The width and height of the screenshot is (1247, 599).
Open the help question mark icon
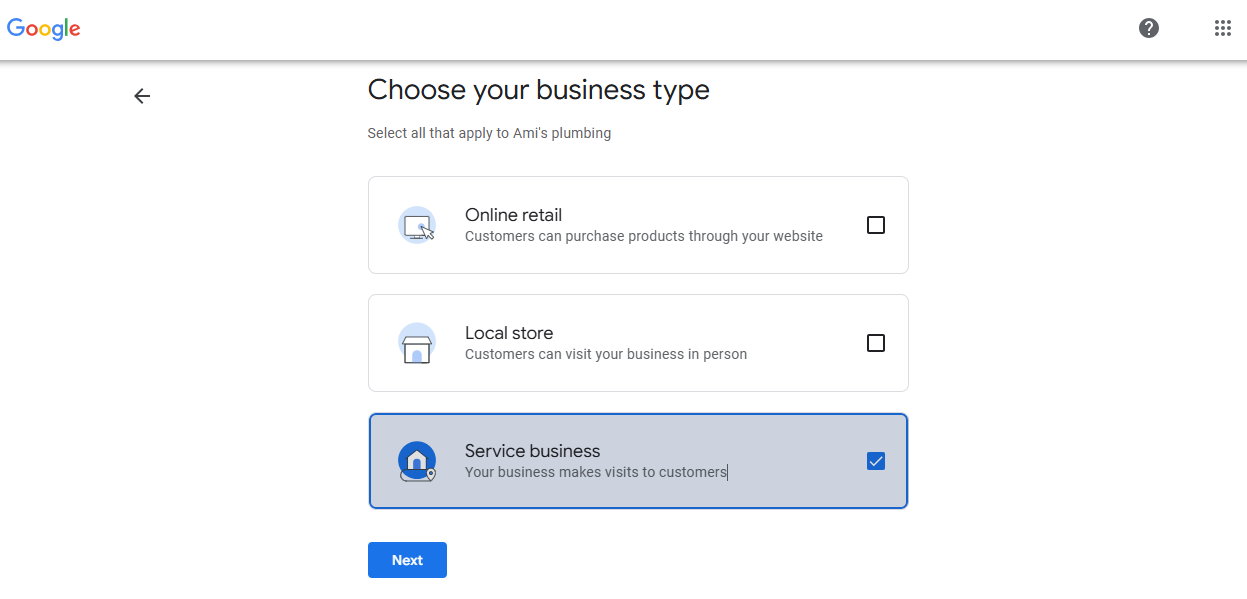point(1148,28)
